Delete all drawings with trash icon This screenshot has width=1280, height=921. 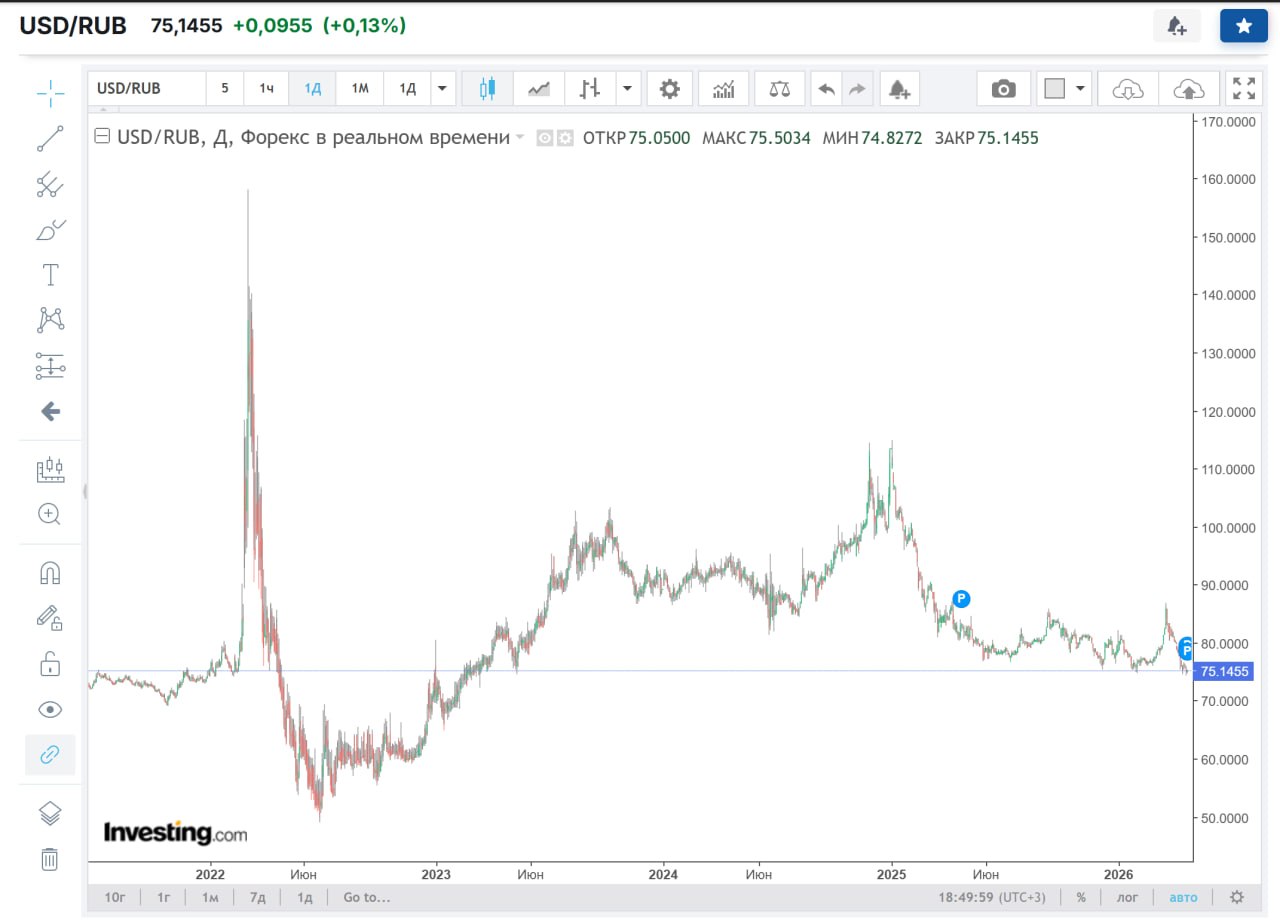coord(50,858)
